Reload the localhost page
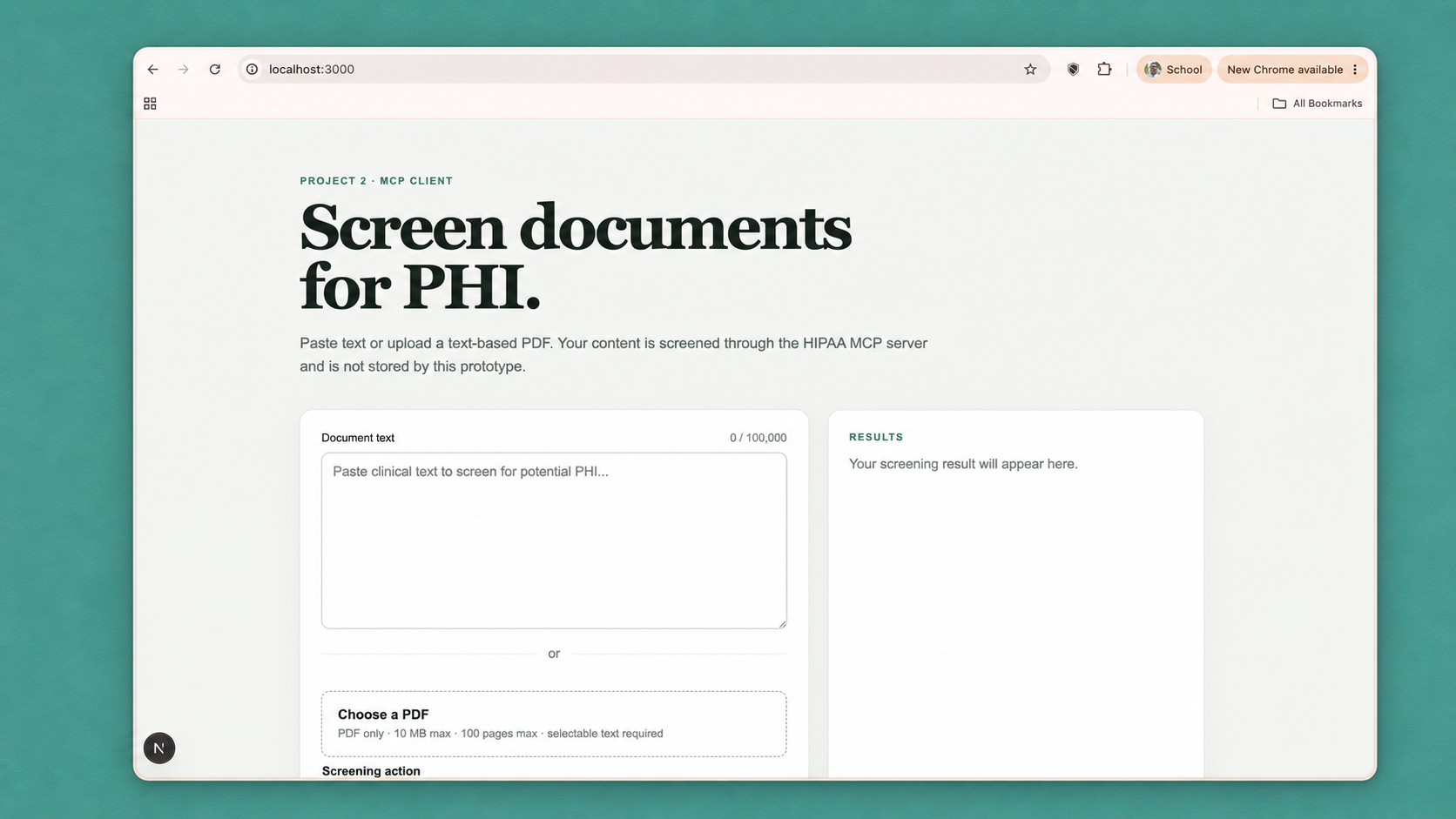 coord(215,70)
